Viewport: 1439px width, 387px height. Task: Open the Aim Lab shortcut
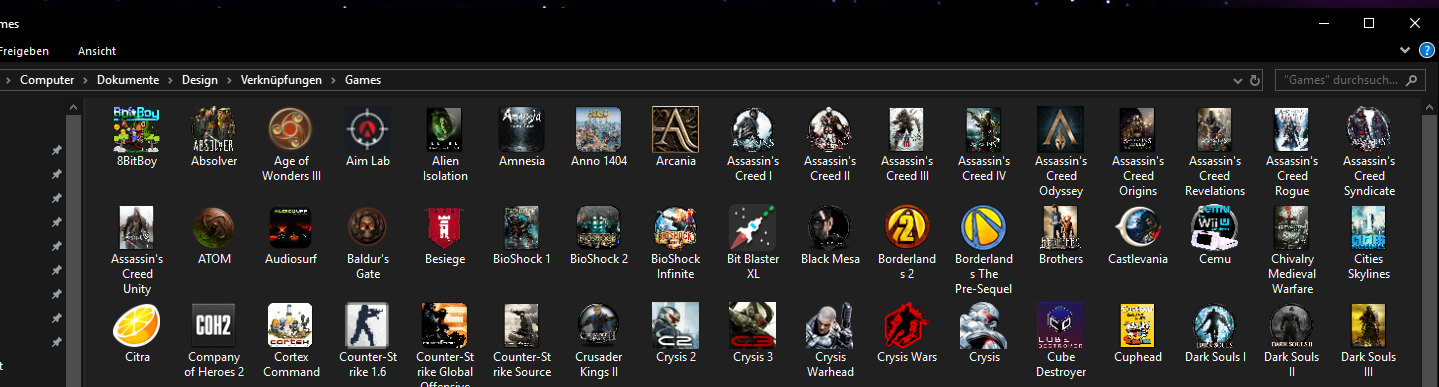pyautogui.click(x=368, y=130)
